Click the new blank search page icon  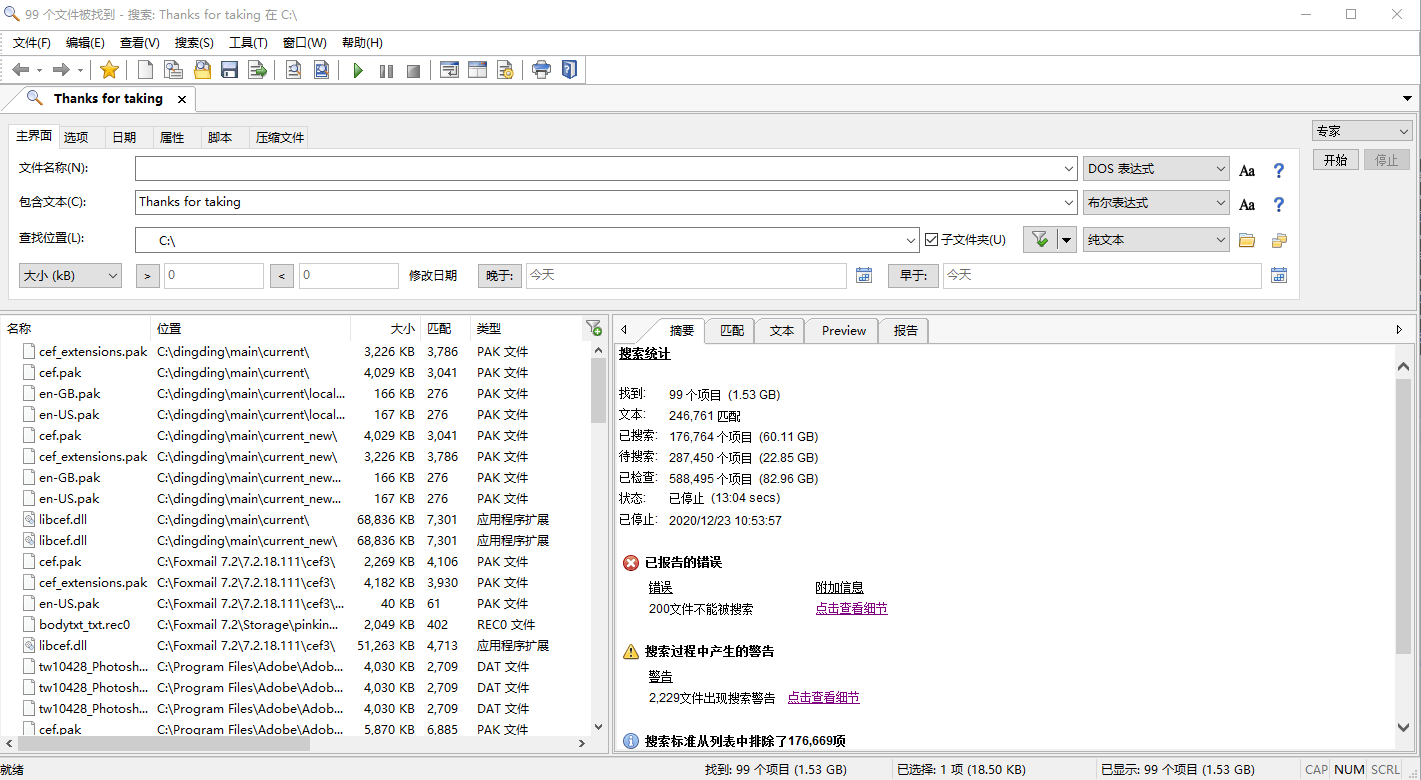tap(146, 70)
